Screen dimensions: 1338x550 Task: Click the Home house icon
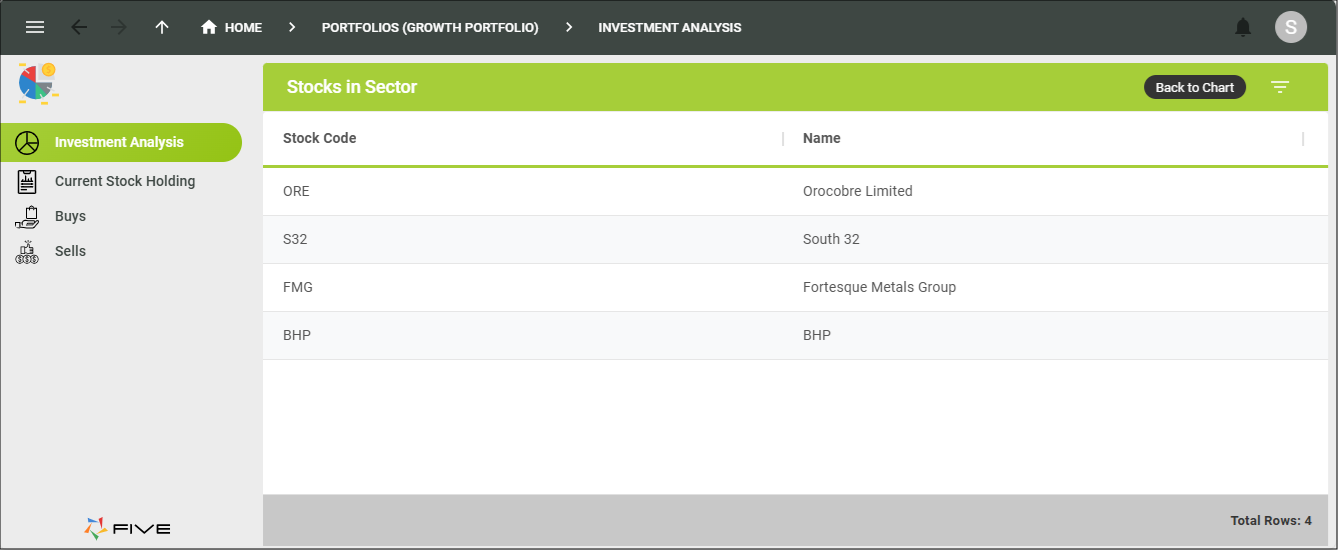[x=209, y=27]
